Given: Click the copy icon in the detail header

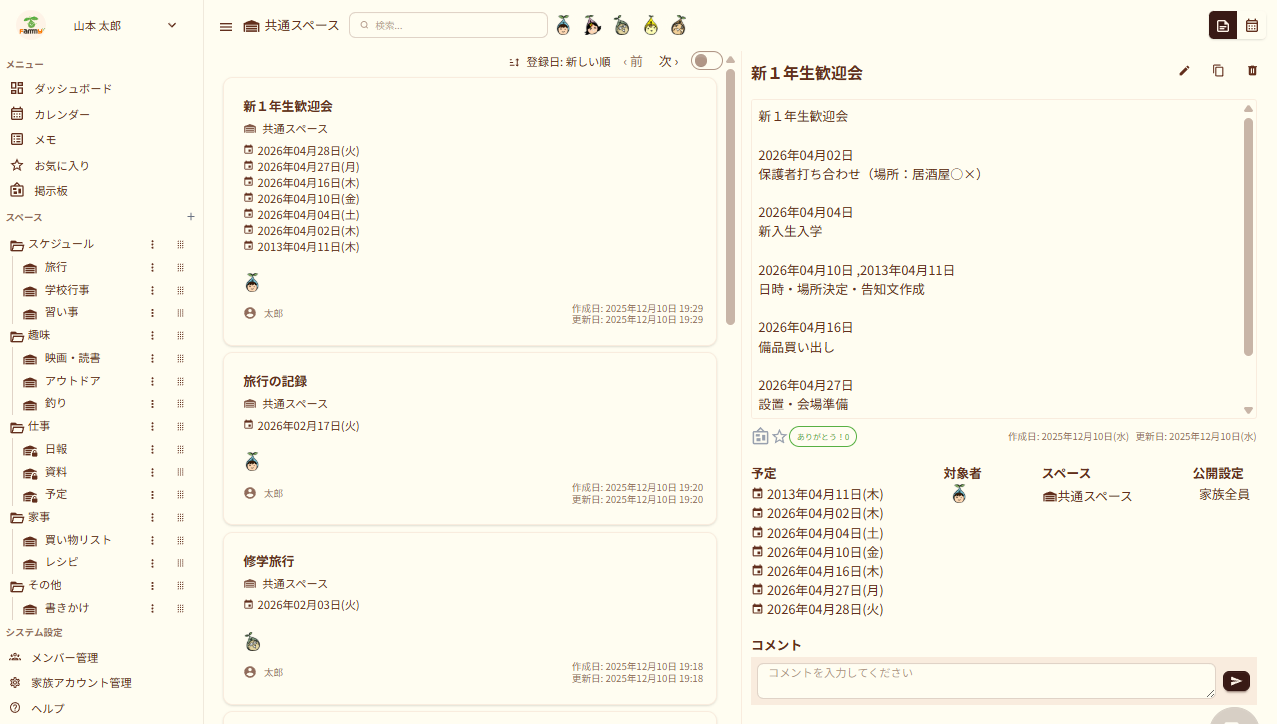Looking at the screenshot, I should pyautogui.click(x=1218, y=71).
